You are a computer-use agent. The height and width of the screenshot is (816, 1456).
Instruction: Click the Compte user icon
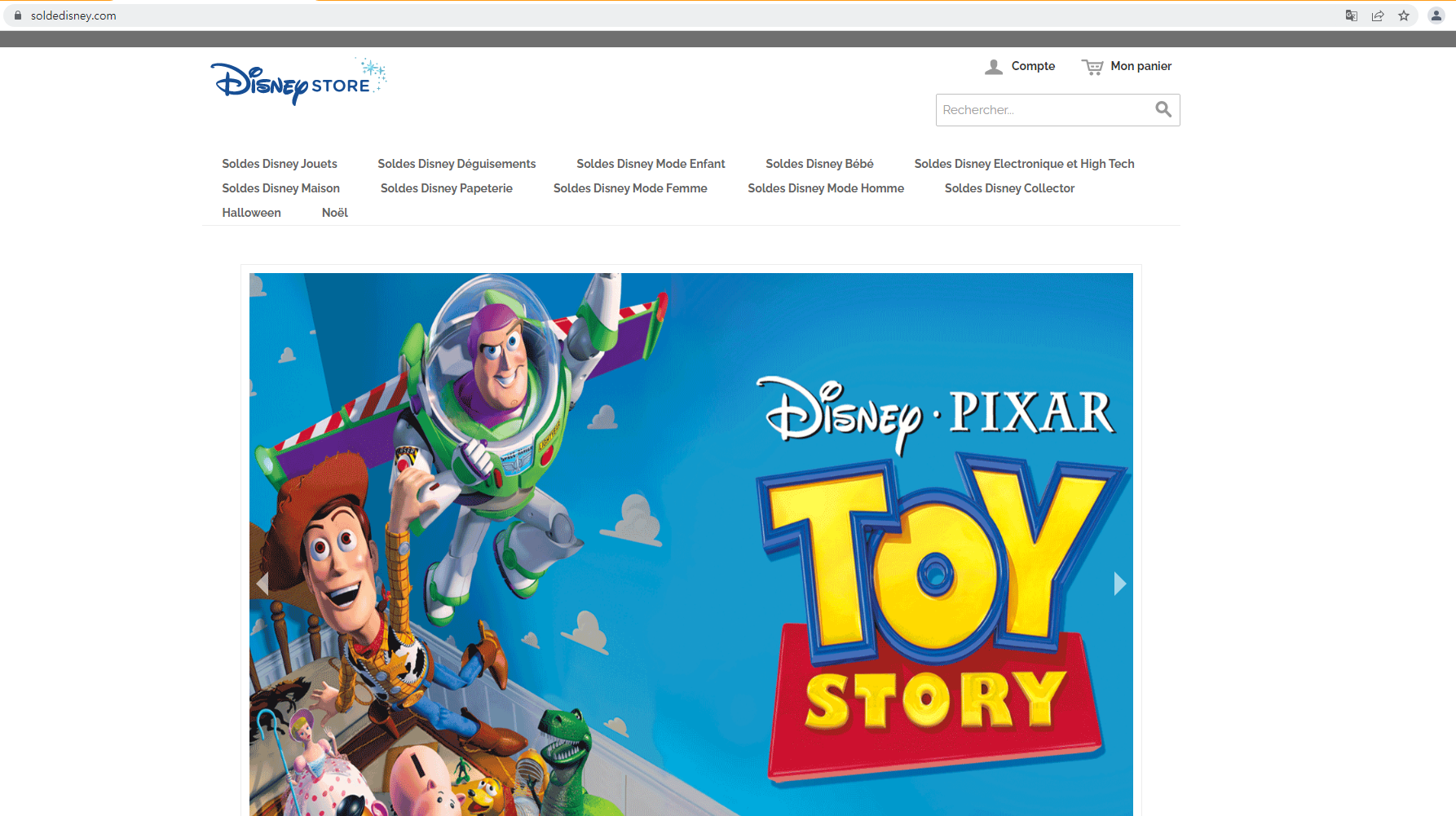(x=994, y=67)
